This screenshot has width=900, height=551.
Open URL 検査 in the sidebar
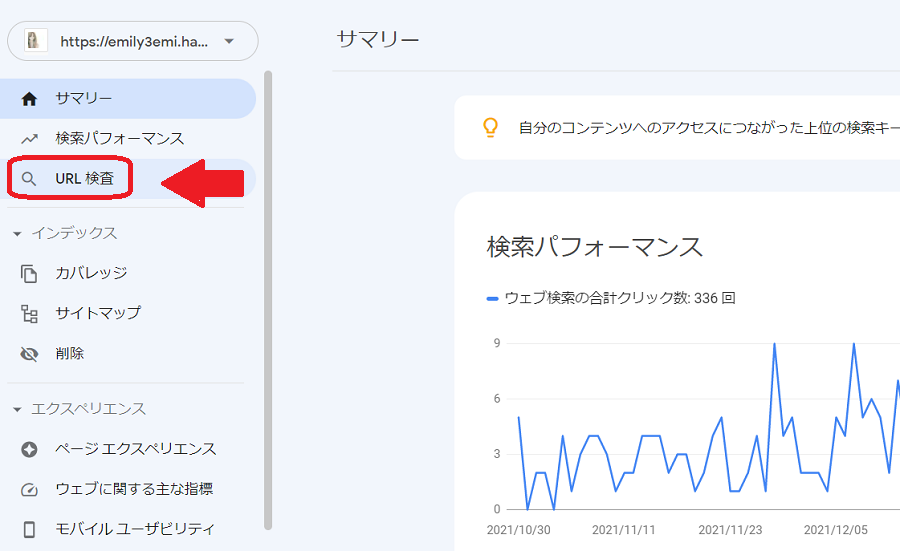127,179
